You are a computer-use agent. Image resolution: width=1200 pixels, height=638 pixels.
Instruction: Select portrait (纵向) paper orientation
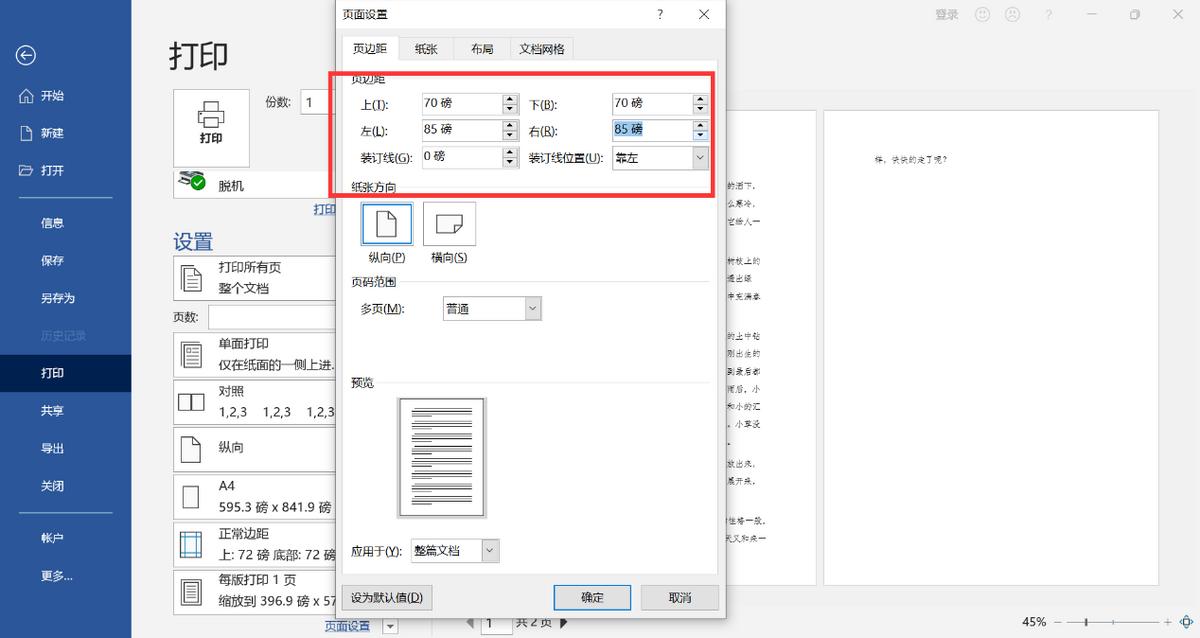pos(386,222)
